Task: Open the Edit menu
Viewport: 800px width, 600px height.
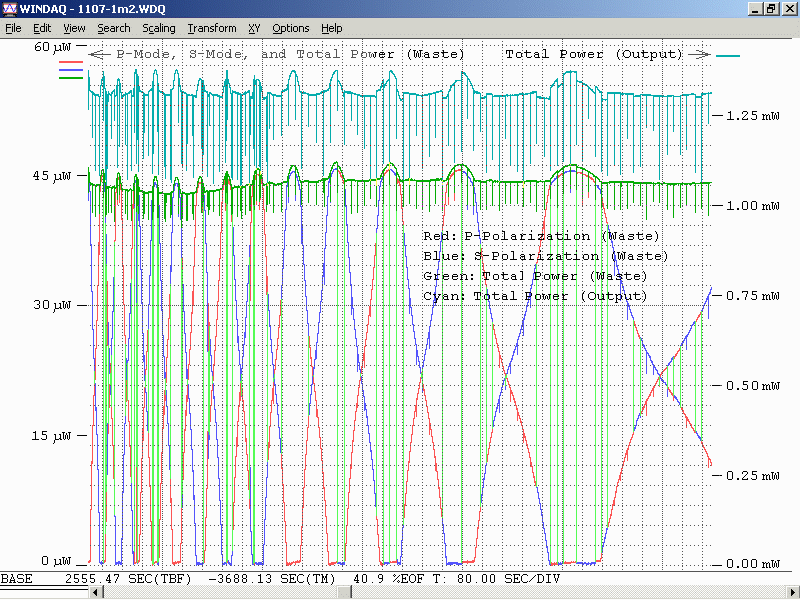Action: tap(42, 28)
